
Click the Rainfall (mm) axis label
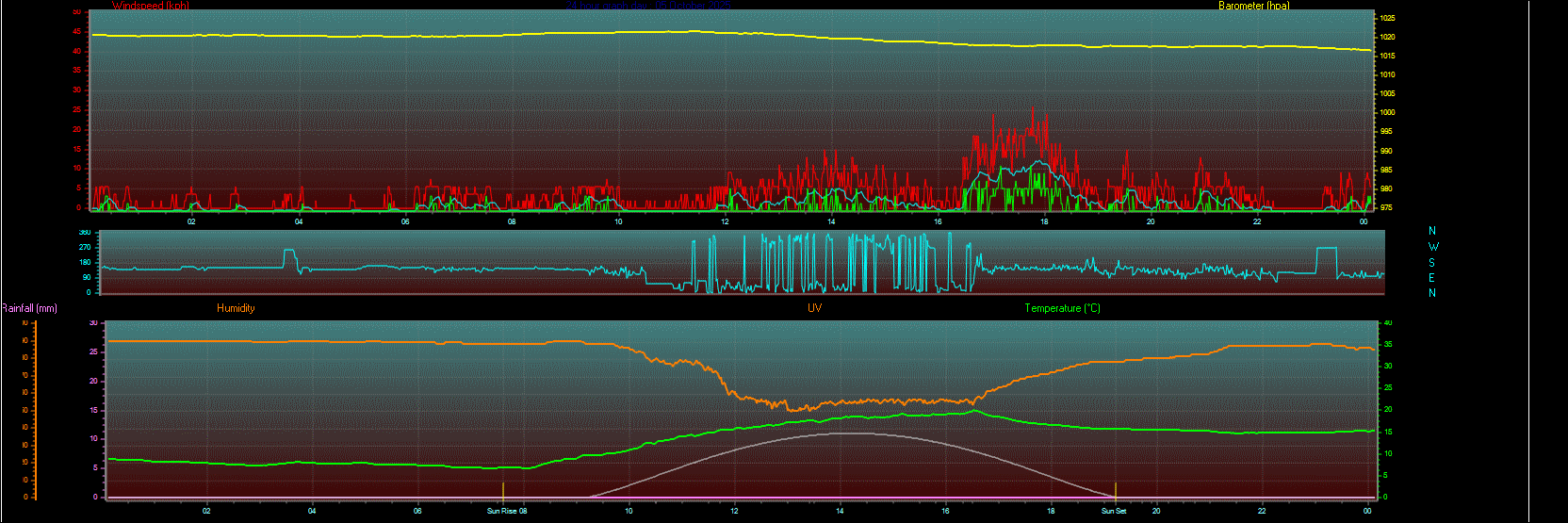(x=29, y=308)
